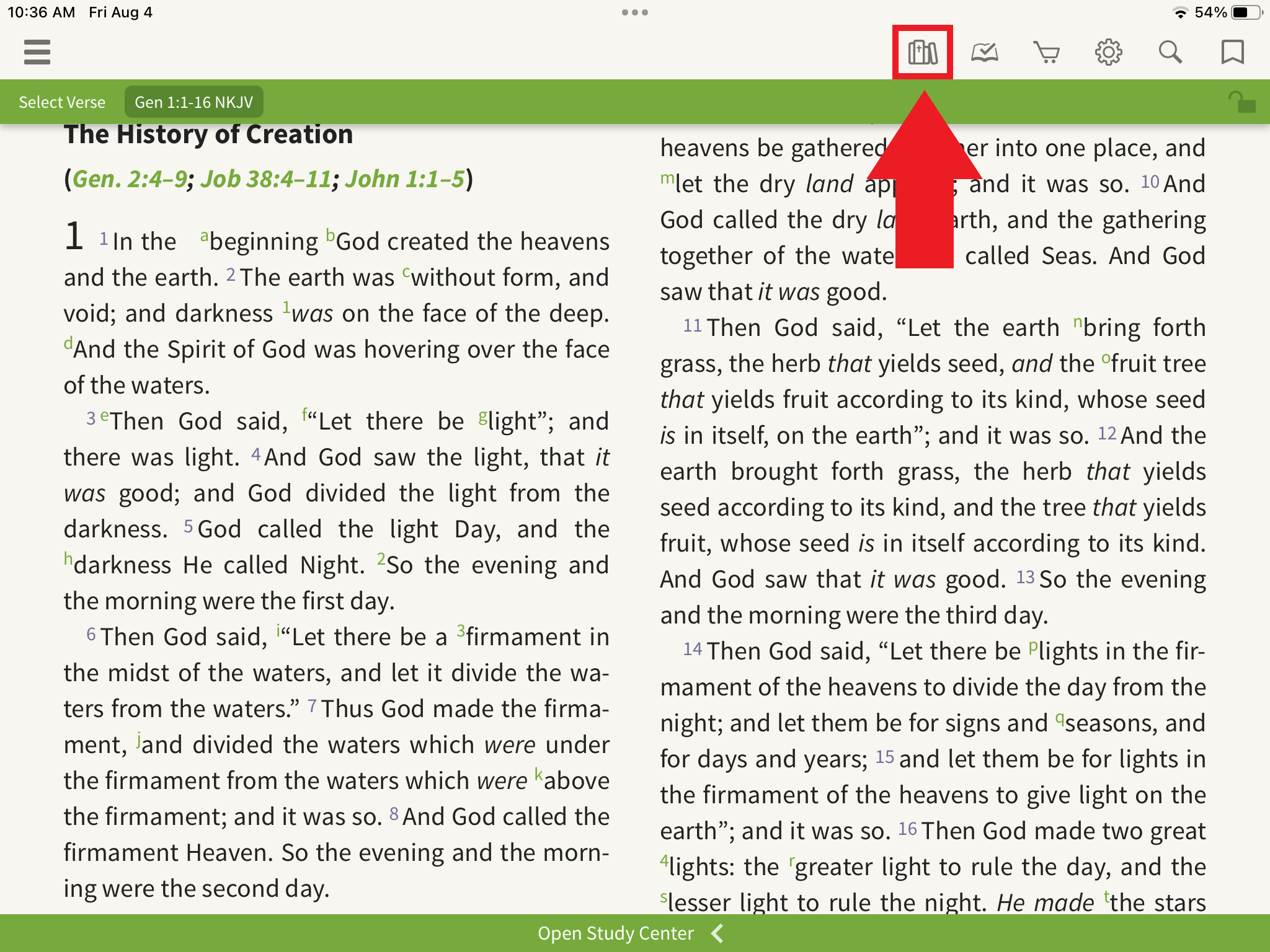Image resolution: width=1270 pixels, height=952 pixels.
Task: Tap footnote 'e' before Then God said
Action: 105,416
